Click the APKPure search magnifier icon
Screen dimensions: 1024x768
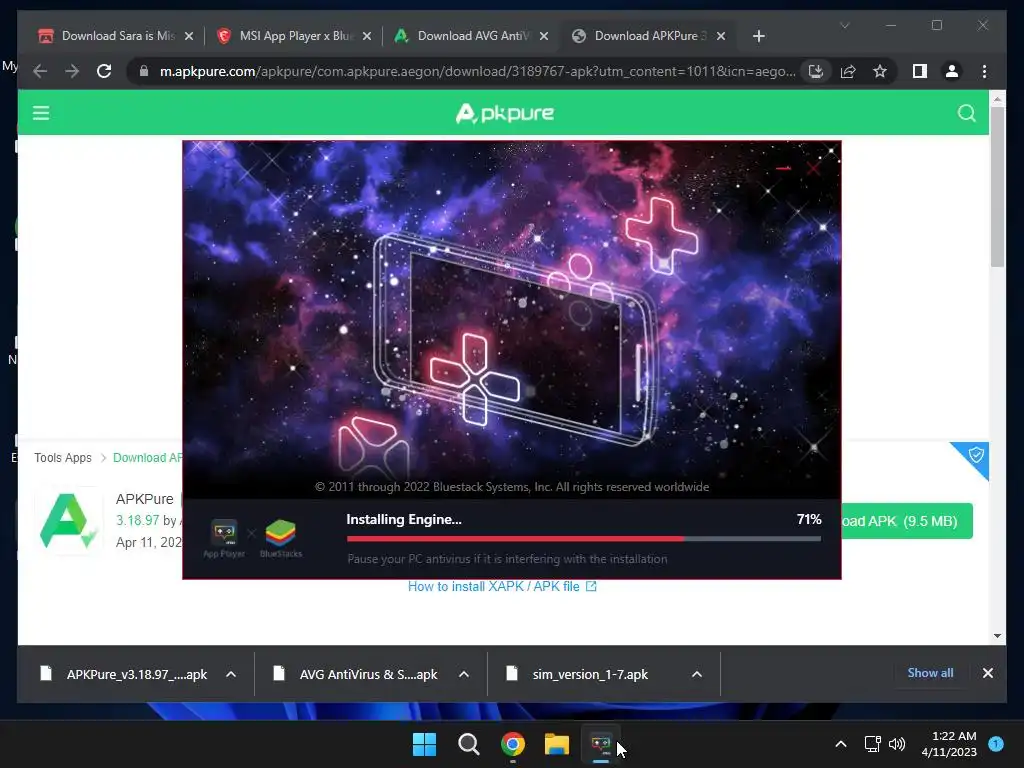(967, 113)
